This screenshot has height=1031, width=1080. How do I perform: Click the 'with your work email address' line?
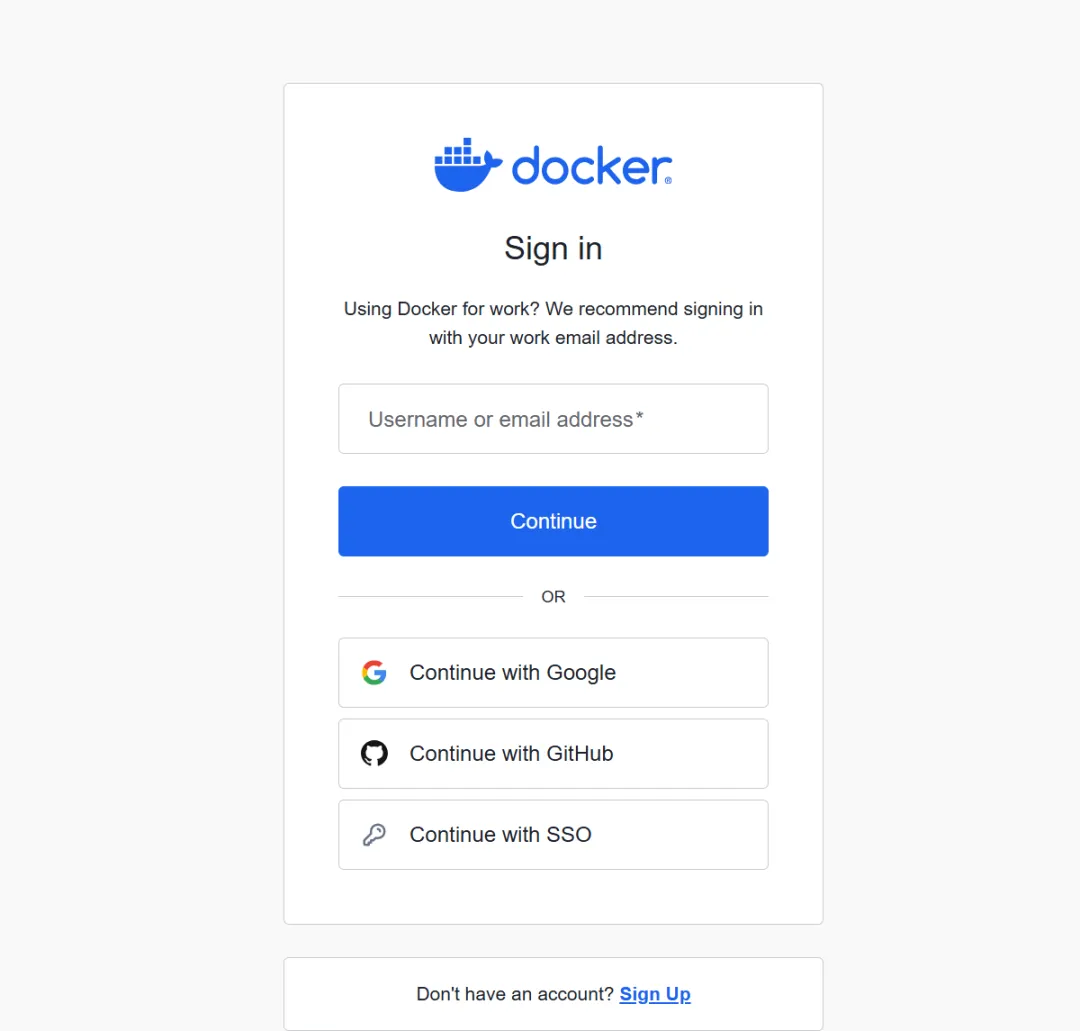(553, 338)
